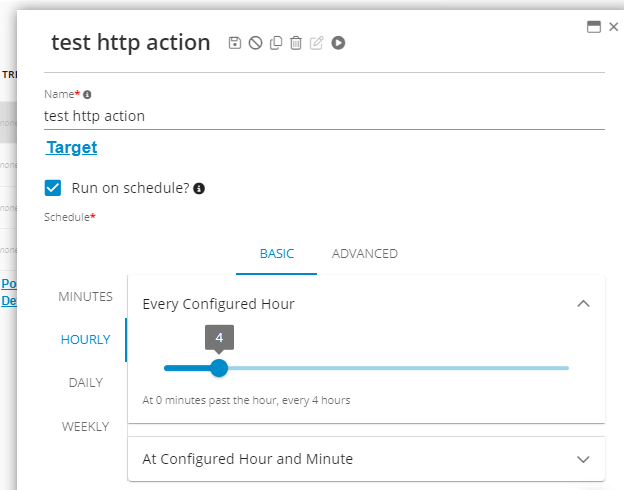Expand At Configured Hour and Minute section
This screenshot has width=624, height=490.
[x=584, y=459]
